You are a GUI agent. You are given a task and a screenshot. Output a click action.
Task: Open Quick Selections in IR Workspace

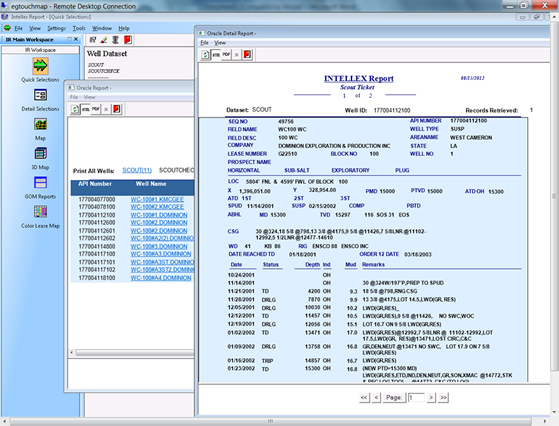40,66
